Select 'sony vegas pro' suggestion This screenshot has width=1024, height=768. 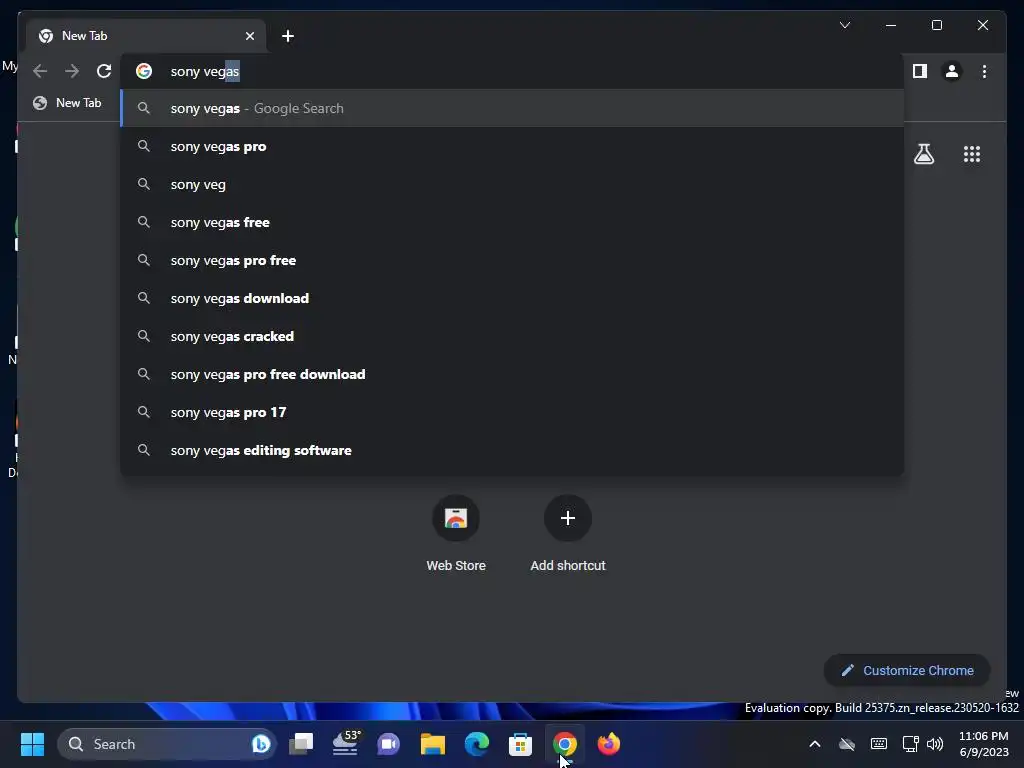(513, 146)
